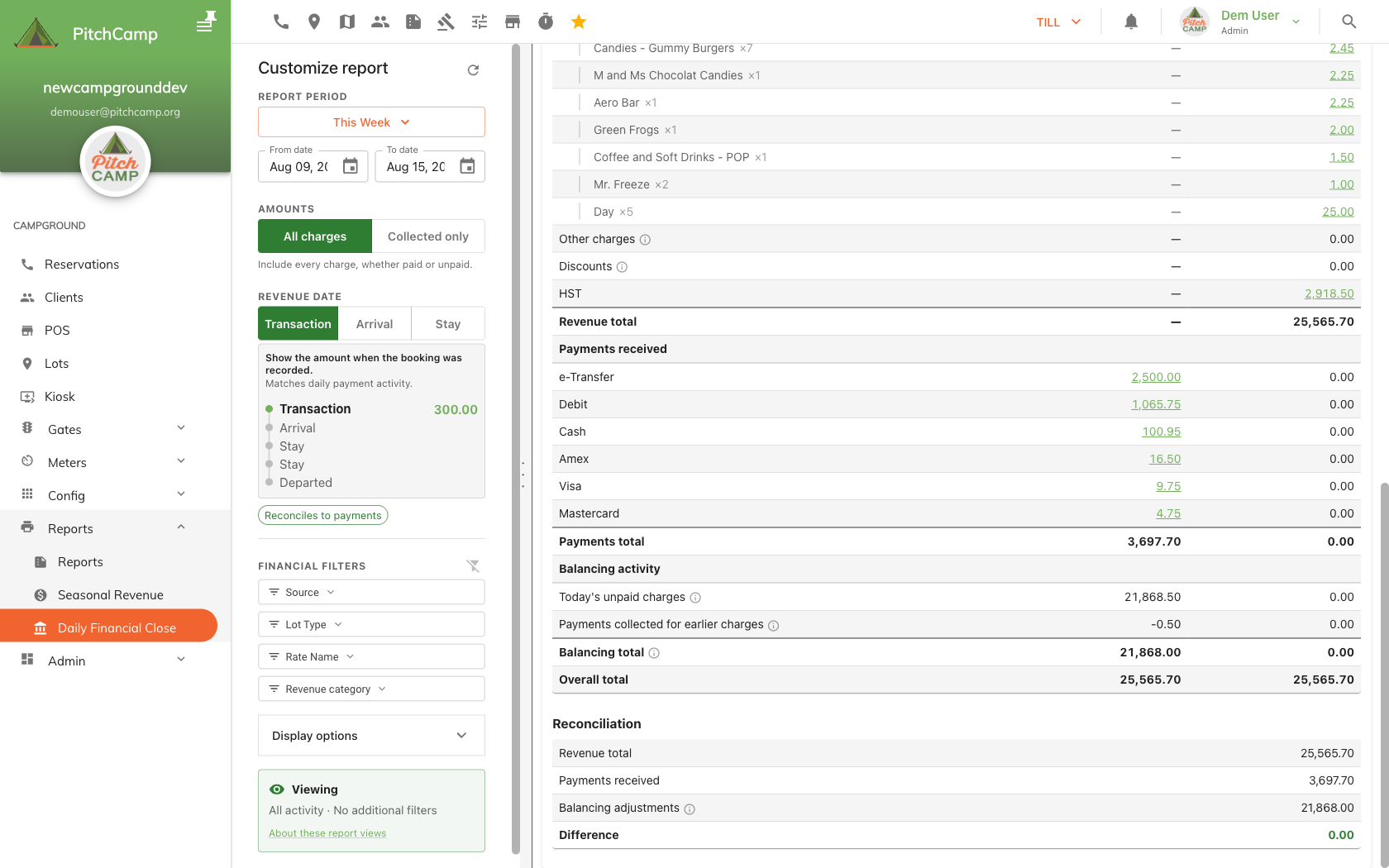The height and width of the screenshot is (868, 1389).
Task: Click the refresh icon beside Customize report
Action: coord(473,69)
